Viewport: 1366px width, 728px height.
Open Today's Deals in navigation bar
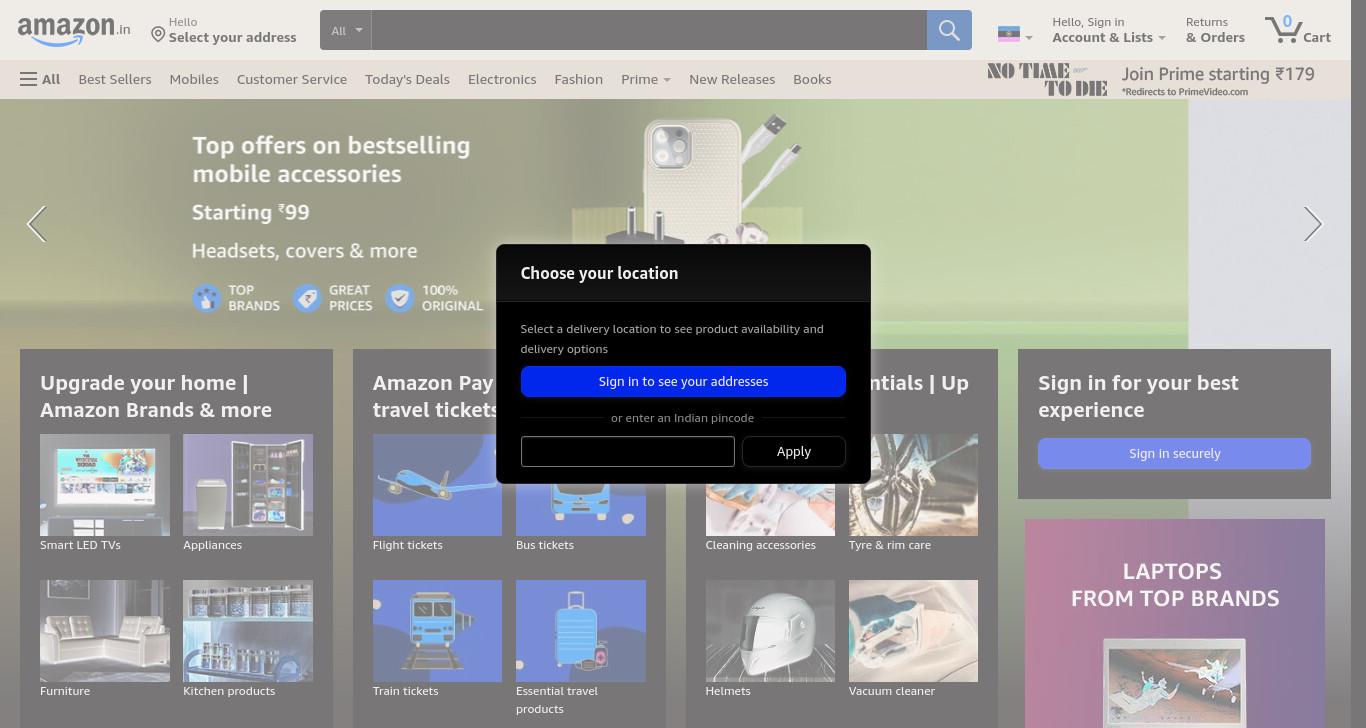(407, 79)
